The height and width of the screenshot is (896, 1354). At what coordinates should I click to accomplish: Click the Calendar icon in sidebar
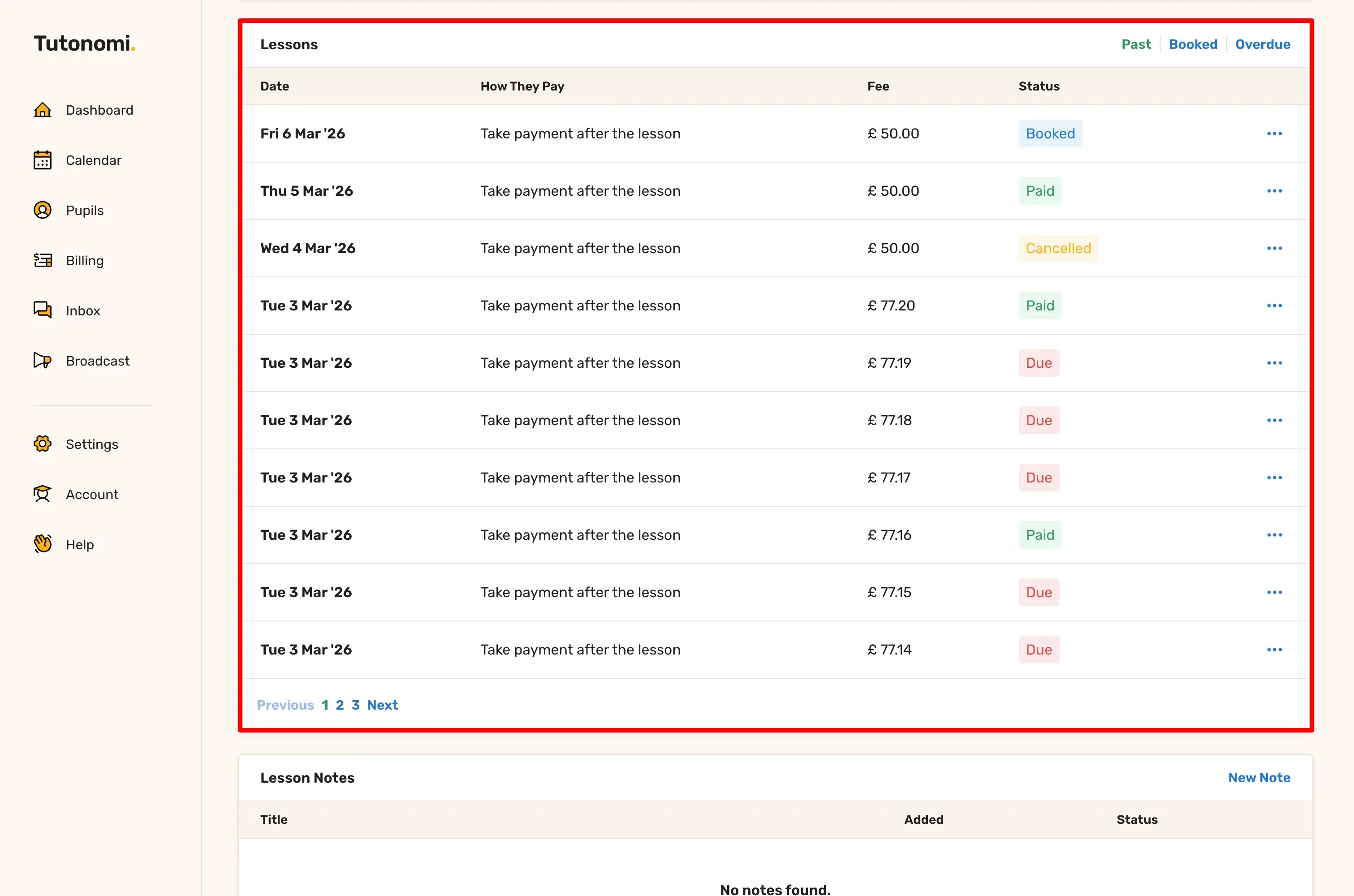[x=42, y=160]
